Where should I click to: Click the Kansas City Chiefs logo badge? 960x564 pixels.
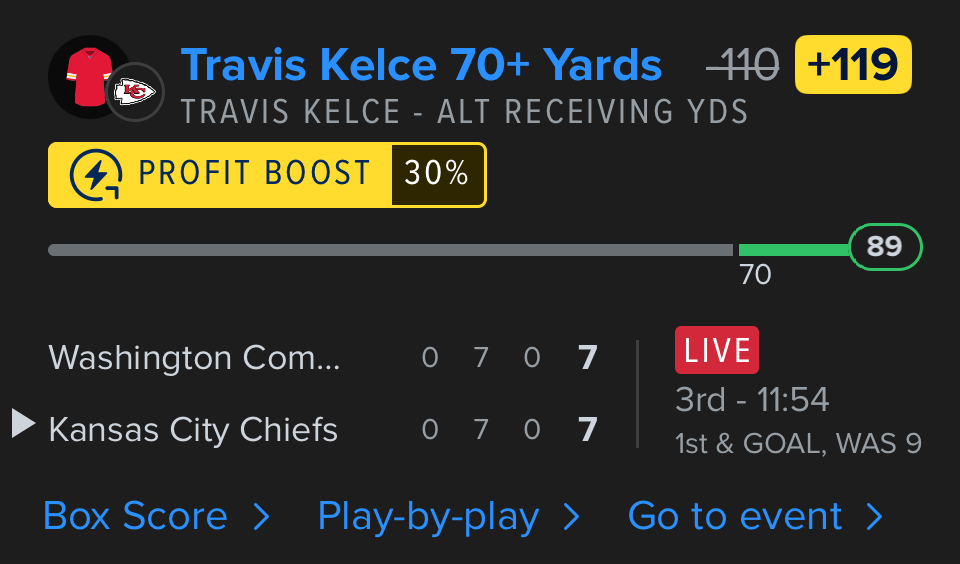(134, 93)
